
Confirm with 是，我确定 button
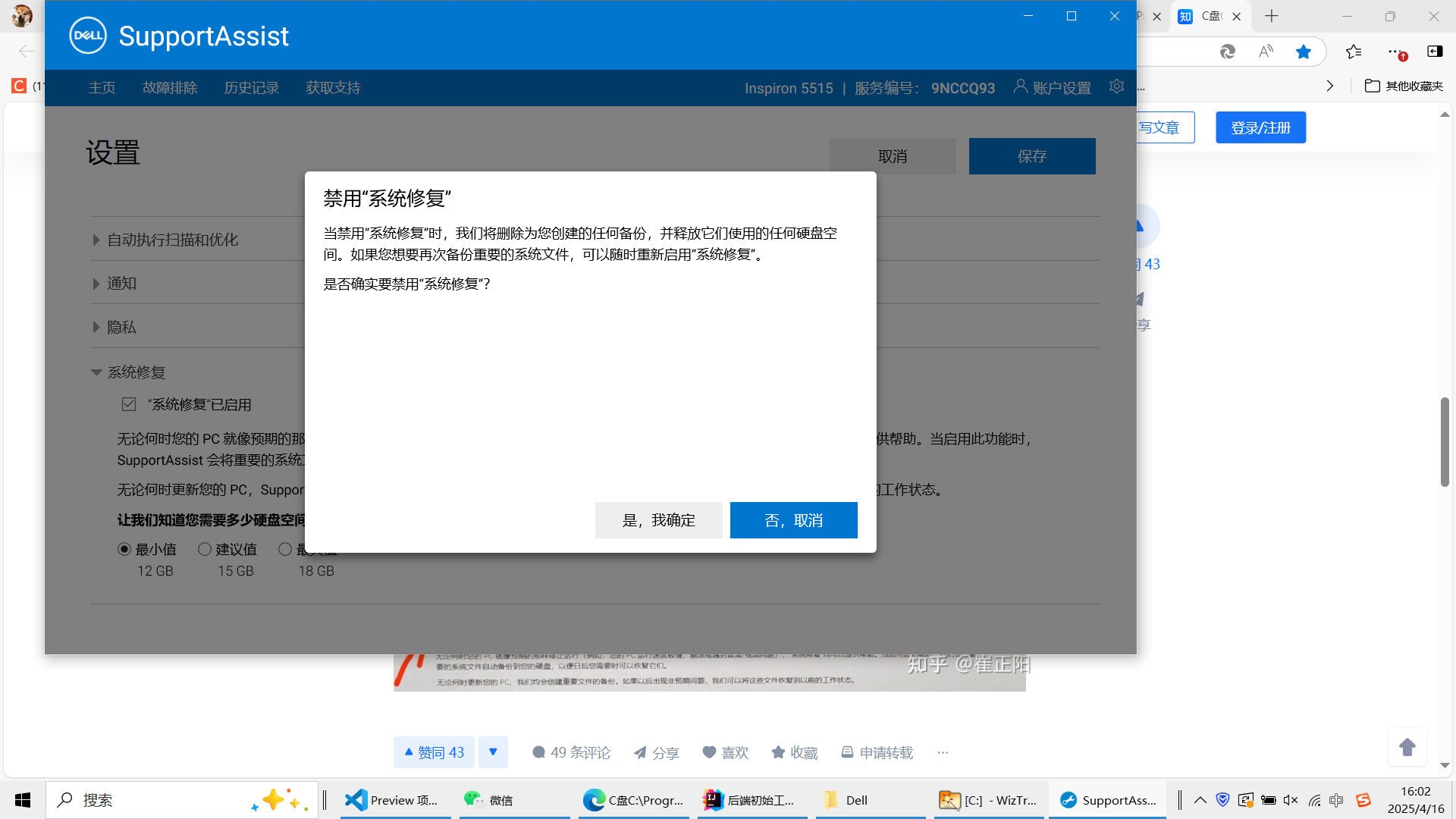click(x=658, y=520)
